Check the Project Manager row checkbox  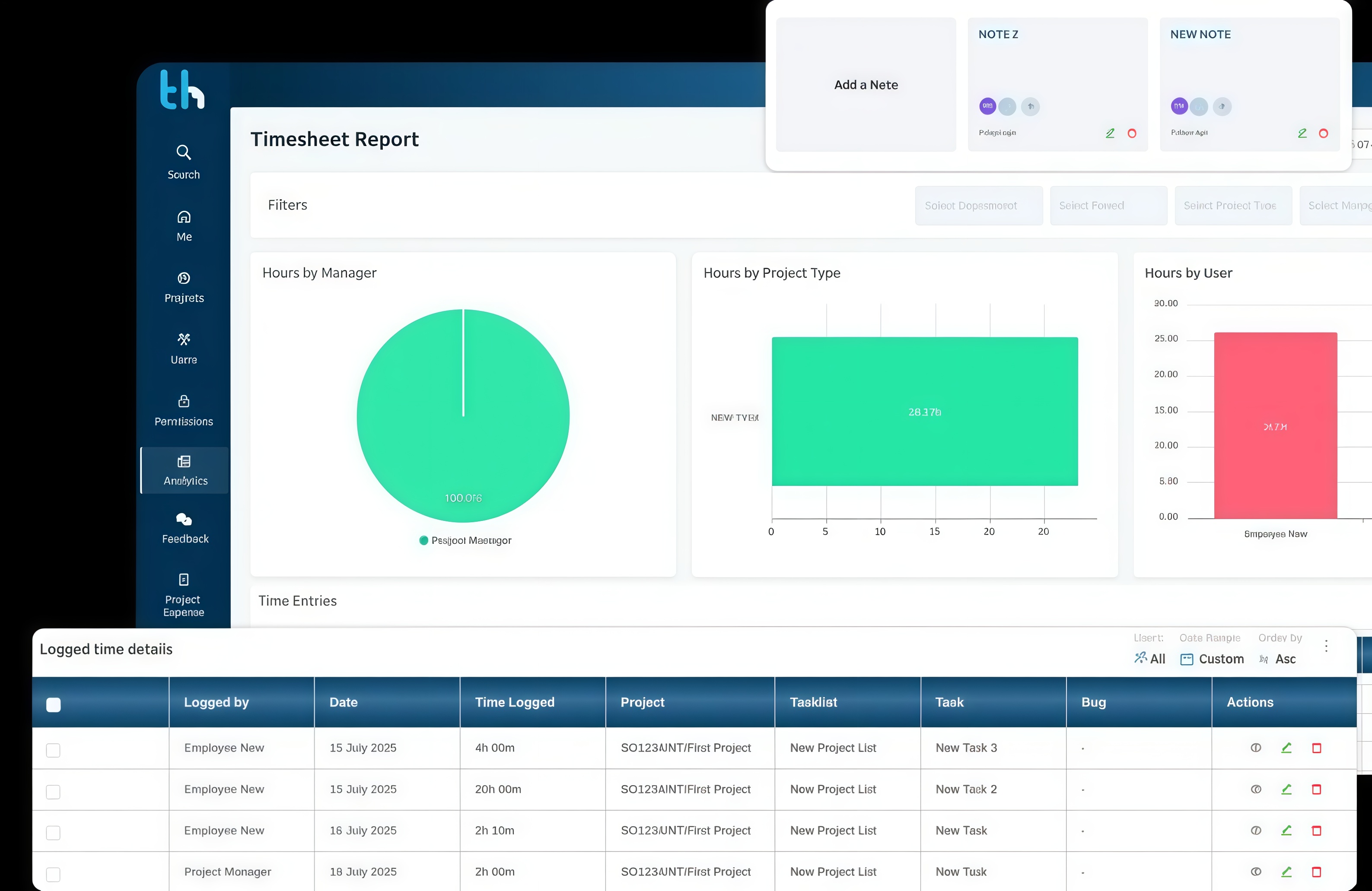pos(53,874)
